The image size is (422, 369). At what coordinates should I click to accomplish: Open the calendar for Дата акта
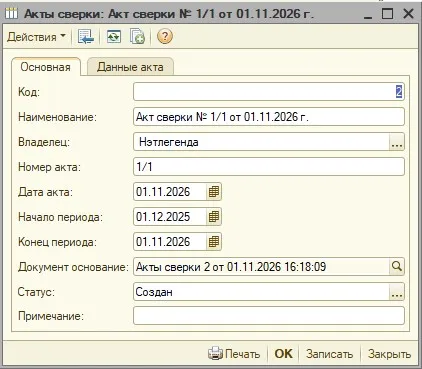coord(214,192)
